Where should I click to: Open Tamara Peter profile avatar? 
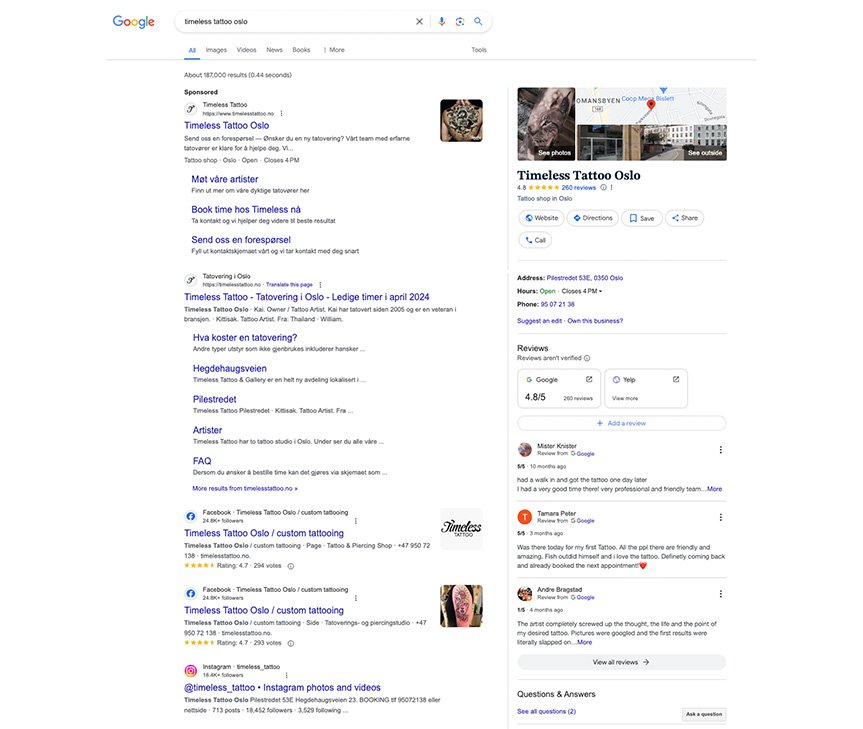pyautogui.click(x=525, y=517)
